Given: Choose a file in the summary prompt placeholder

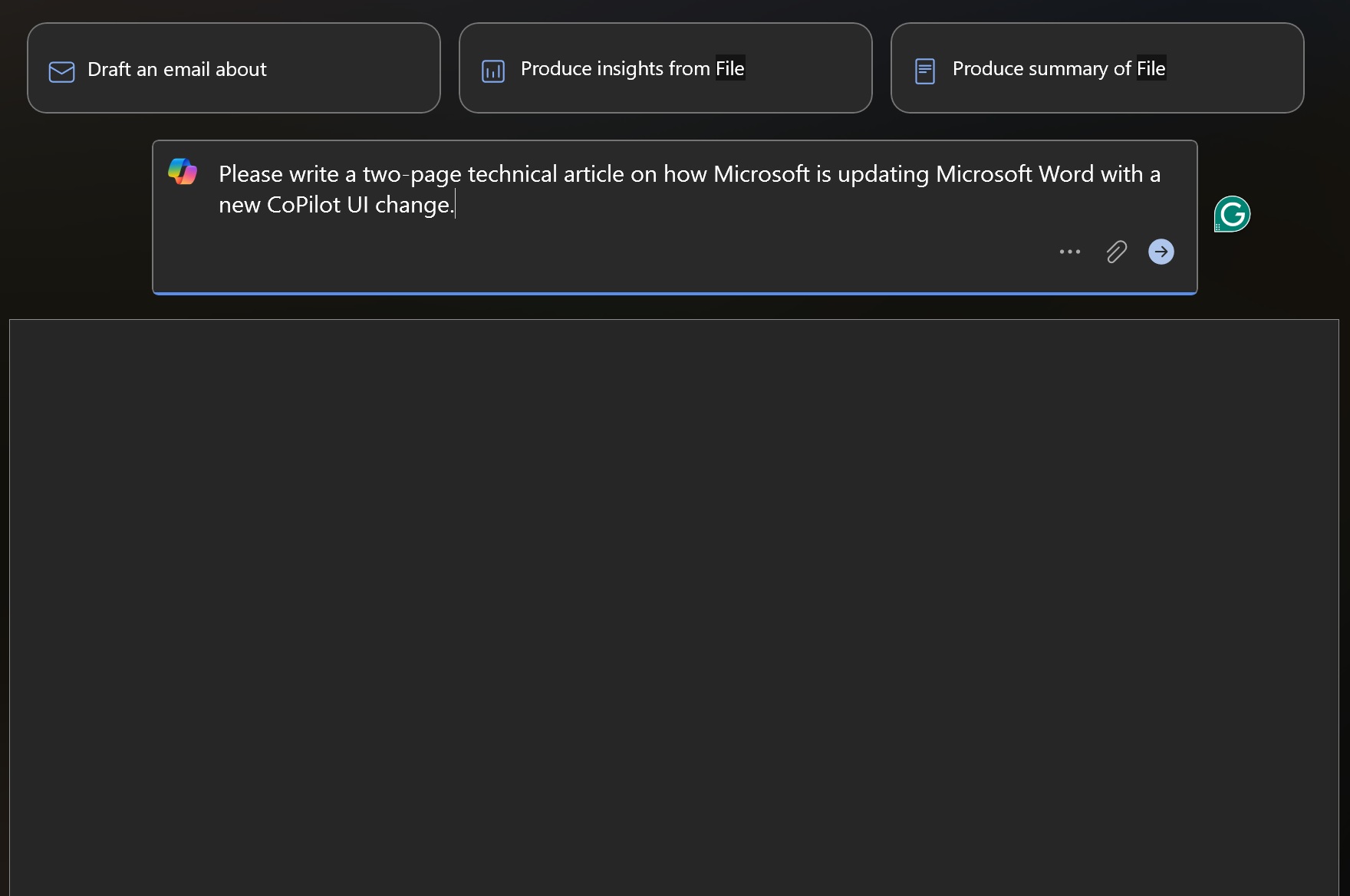Looking at the screenshot, I should coord(1149,68).
